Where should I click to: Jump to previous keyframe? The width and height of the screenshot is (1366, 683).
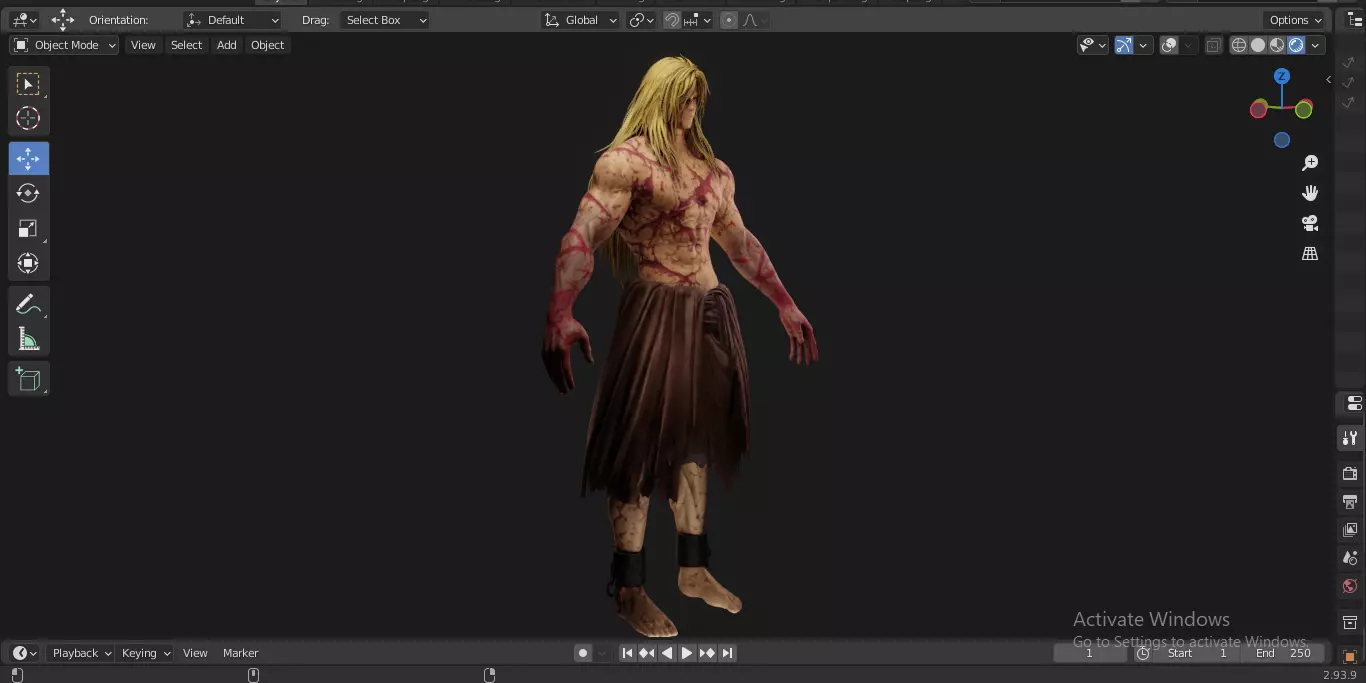point(647,653)
